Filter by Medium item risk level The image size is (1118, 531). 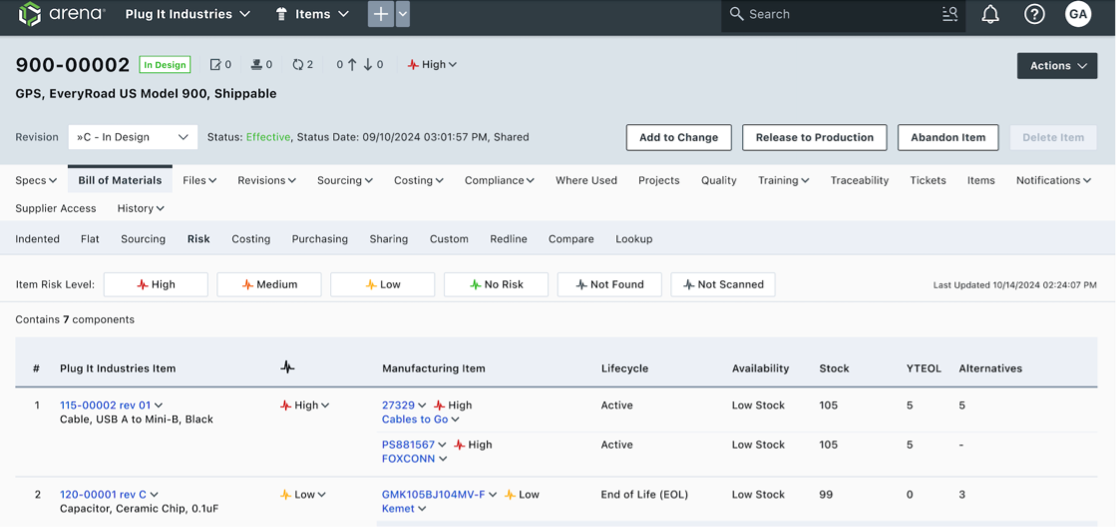point(269,284)
